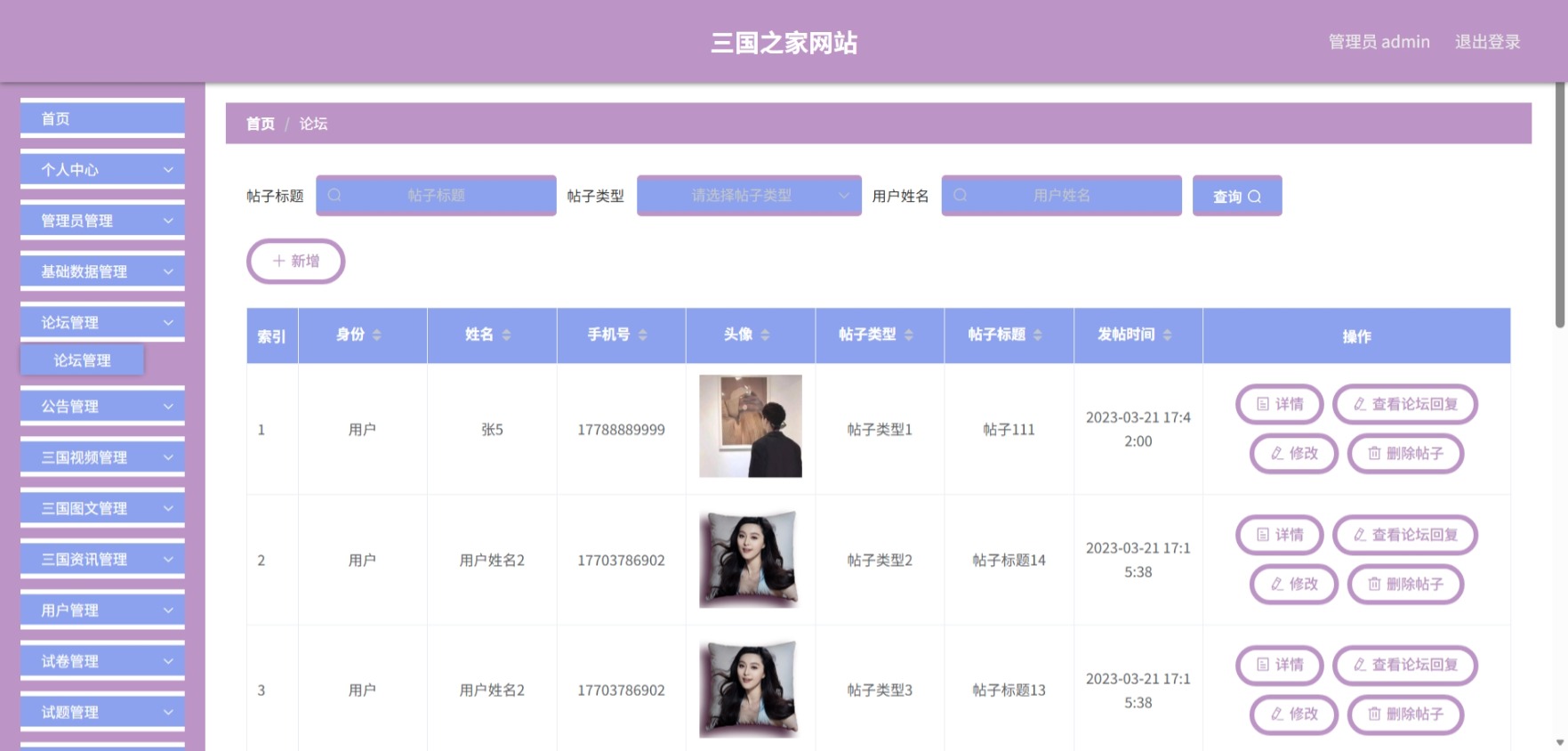Image resolution: width=1568 pixels, height=751 pixels.
Task: Sort table by 头像 column arrows
Action: click(766, 335)
